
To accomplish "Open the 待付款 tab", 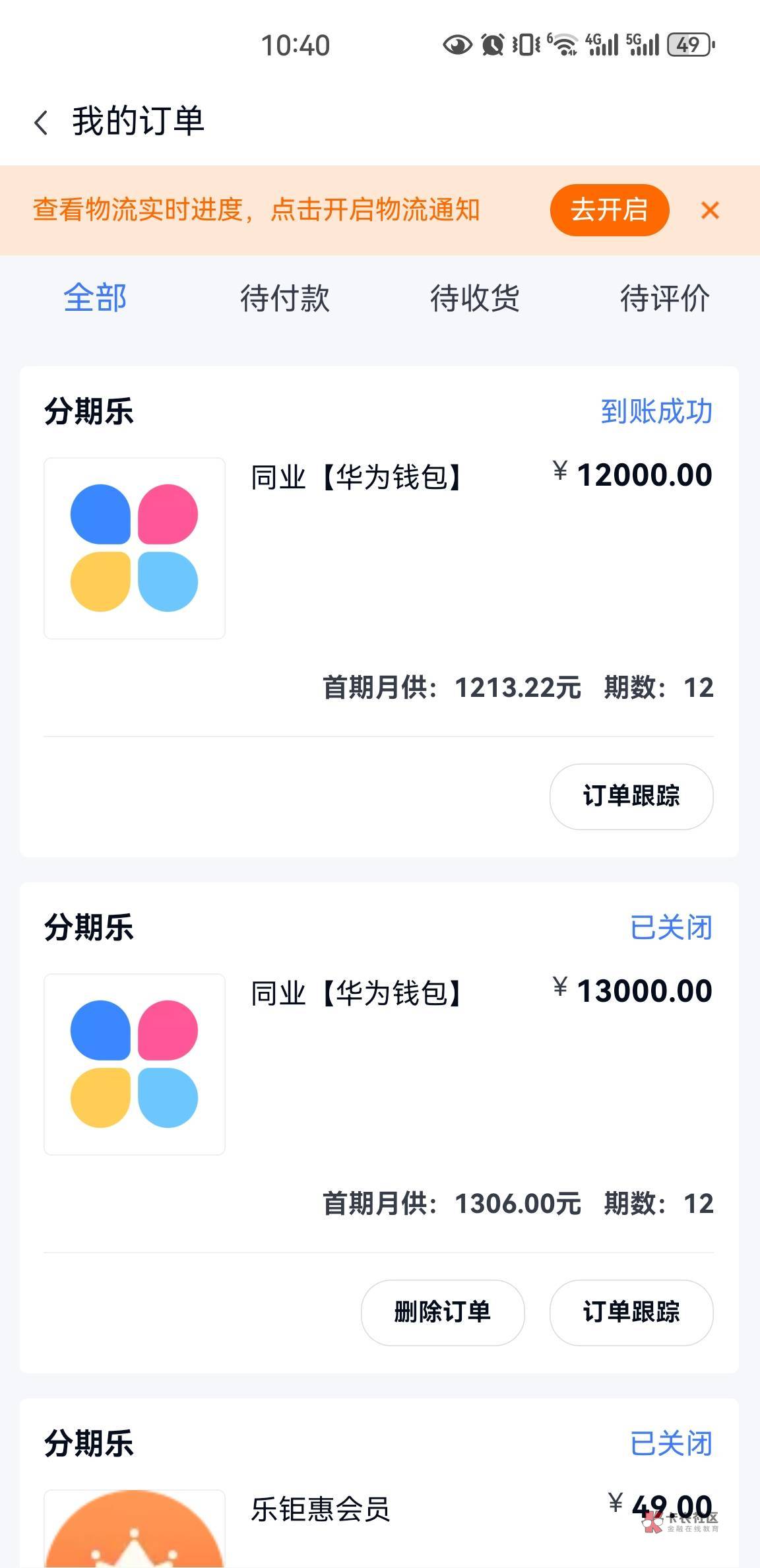I will pyautogui.click(x=285, y=298).
